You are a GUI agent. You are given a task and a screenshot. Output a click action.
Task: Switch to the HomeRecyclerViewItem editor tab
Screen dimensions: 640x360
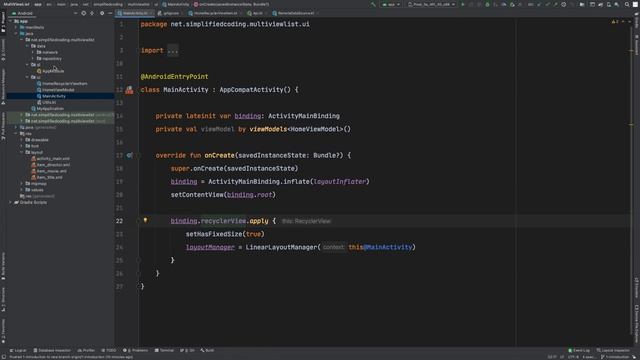tap(215, 13)
